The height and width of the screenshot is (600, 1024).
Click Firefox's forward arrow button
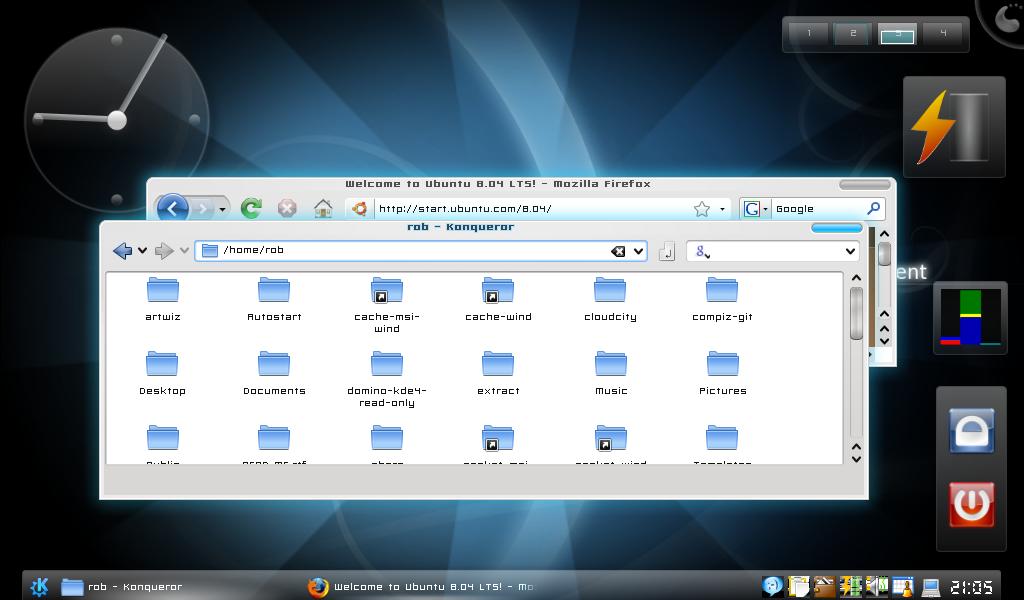[202, 209]
